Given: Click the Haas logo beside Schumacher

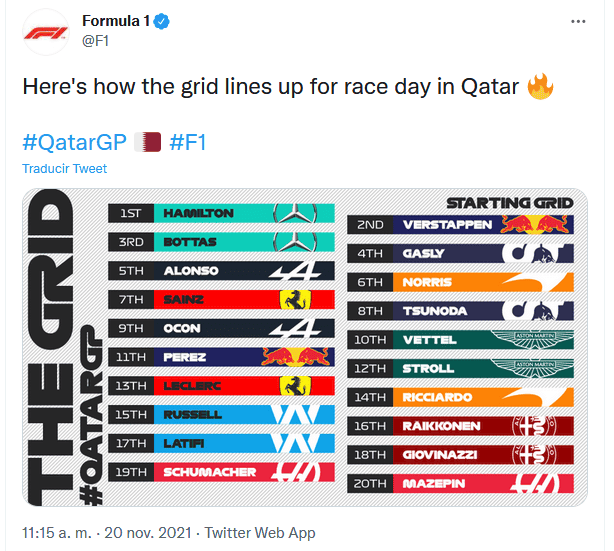Looking at the screenshot, I should point(301,471).
